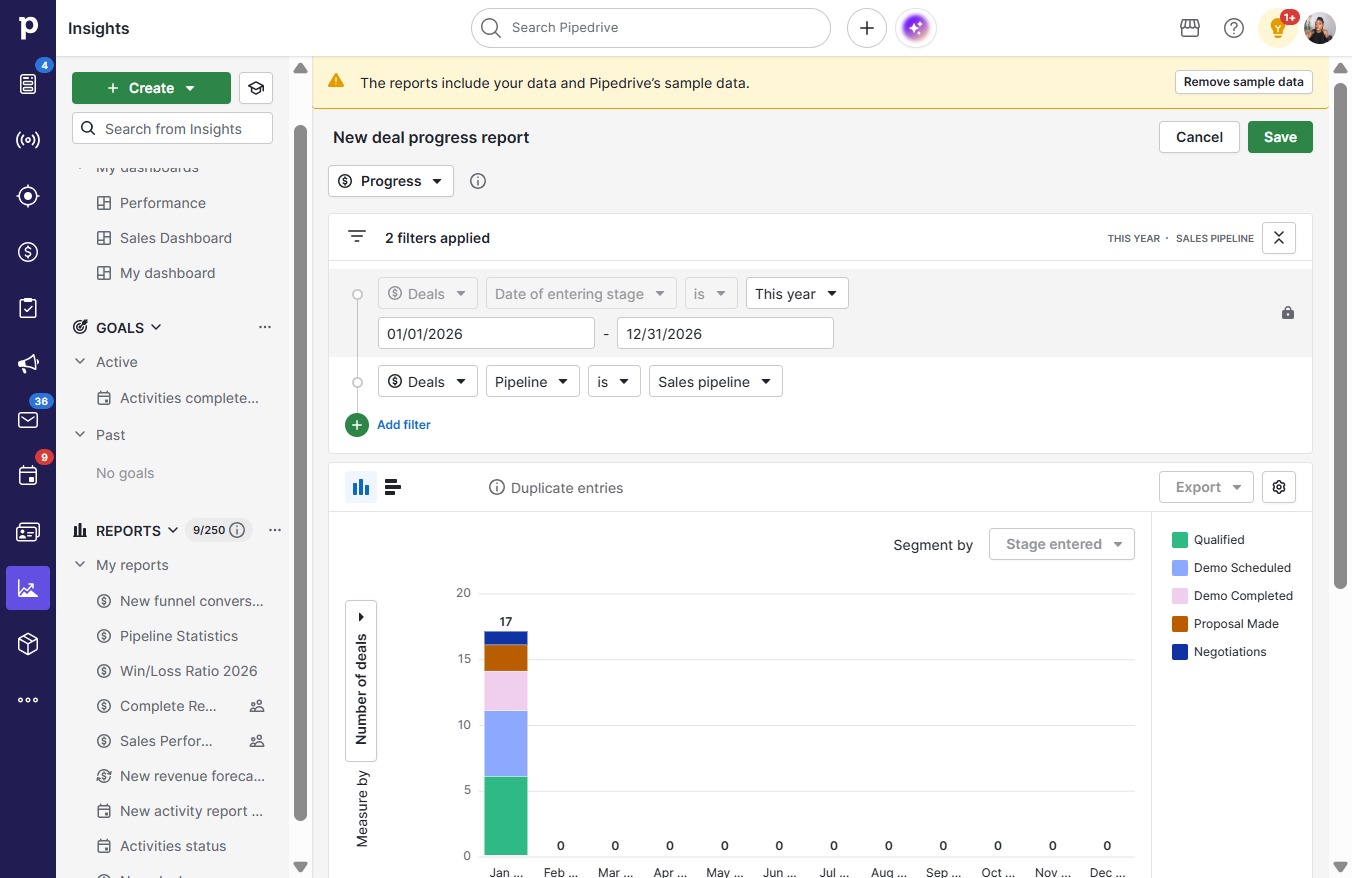Collapse the filters panel button
The image size is (1352, 878).
pyautogui.click(x=1279, y=238)
